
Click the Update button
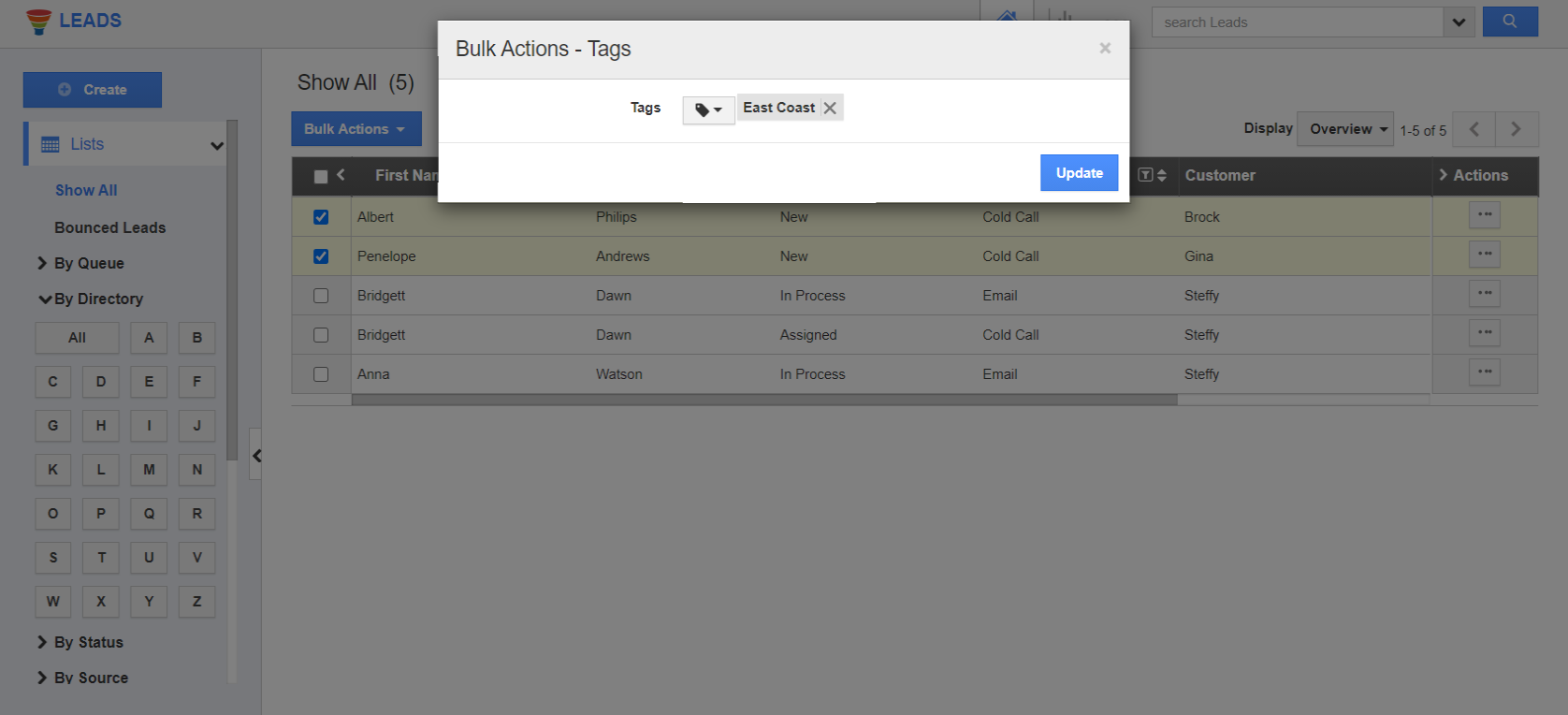coord(1079,173)
